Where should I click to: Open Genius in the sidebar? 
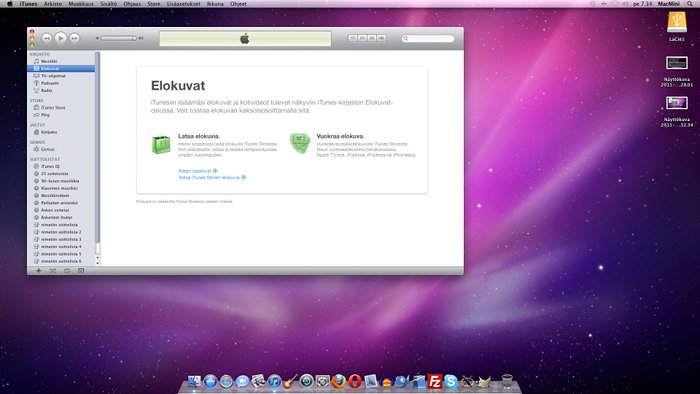click(61, 149)
